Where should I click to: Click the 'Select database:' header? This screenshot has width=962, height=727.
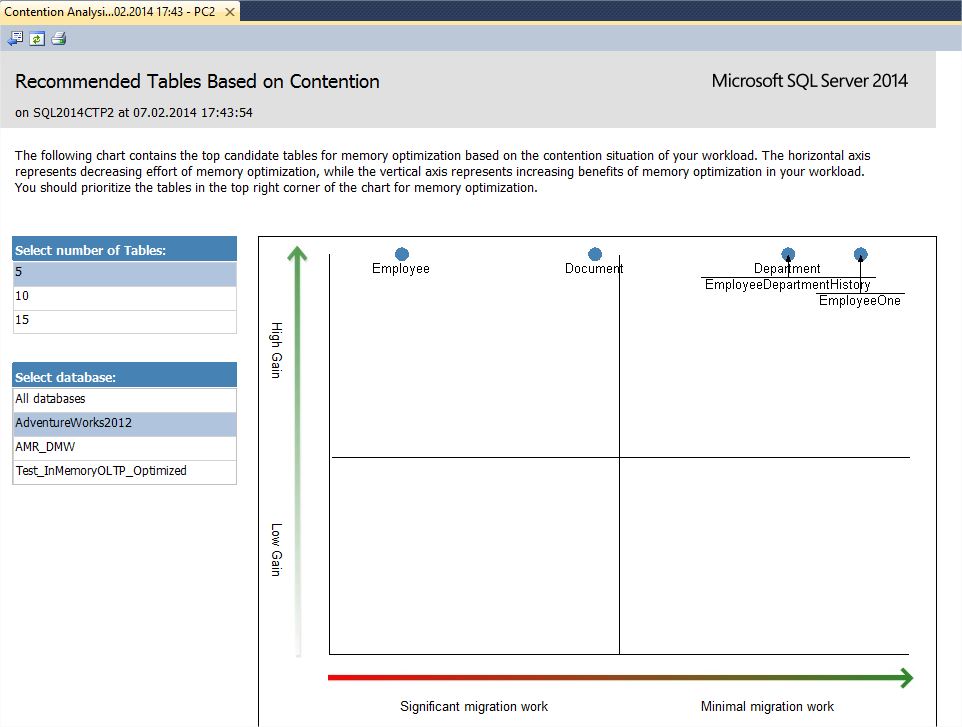point(125,376)
